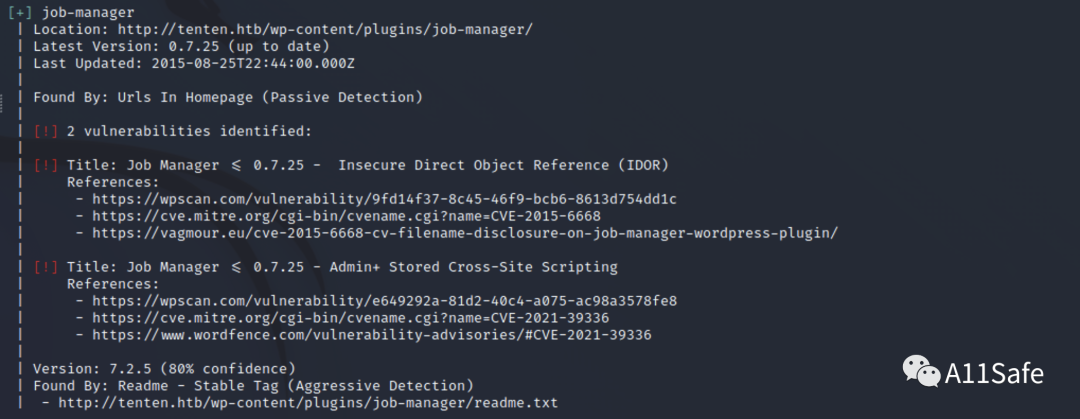
Task: Click 'Found By: Readme - Stable Tag' line
Action: [252, 386]
